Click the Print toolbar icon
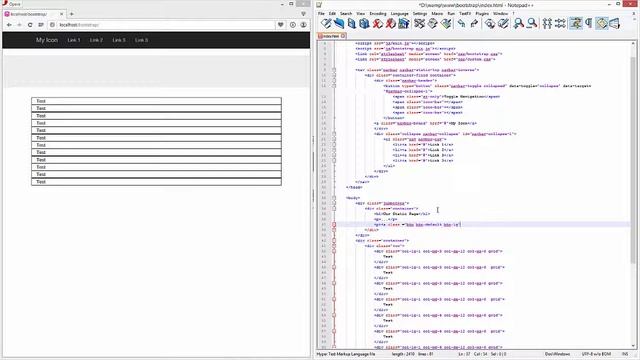Image resolution: width=640 pixels, height=360 pixels. point(403,24)
